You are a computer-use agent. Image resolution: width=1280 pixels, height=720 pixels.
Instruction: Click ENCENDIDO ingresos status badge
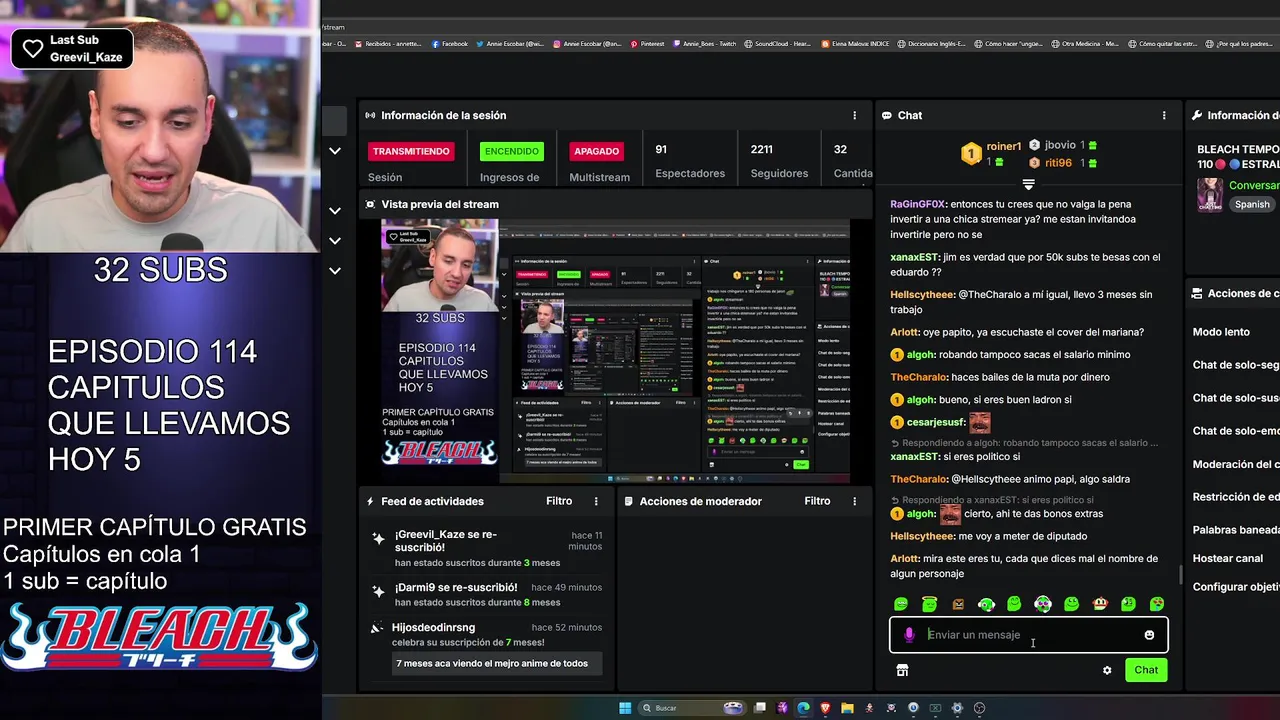point(512,151)
